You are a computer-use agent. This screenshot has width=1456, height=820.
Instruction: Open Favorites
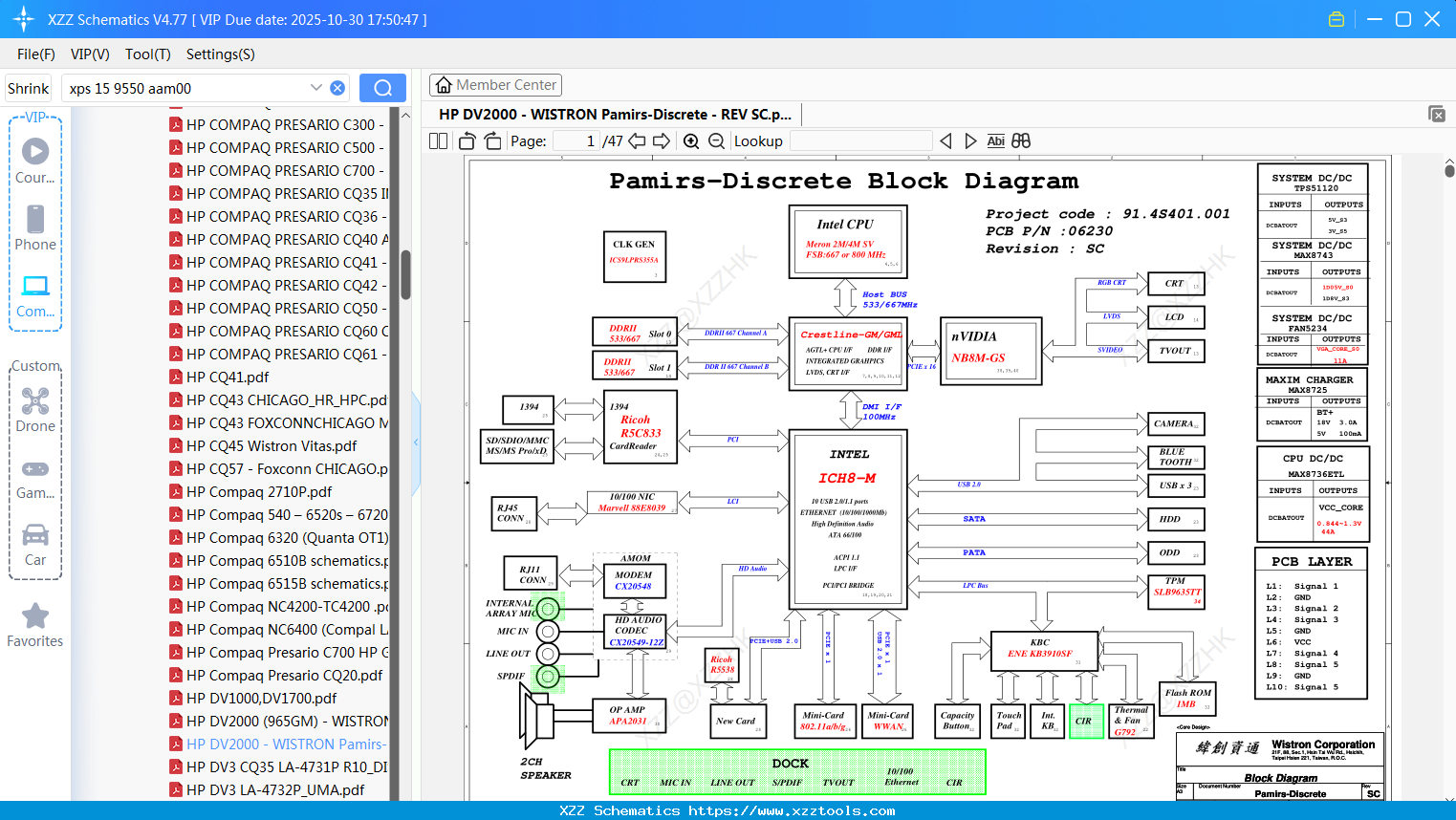(x=35, y=625)
